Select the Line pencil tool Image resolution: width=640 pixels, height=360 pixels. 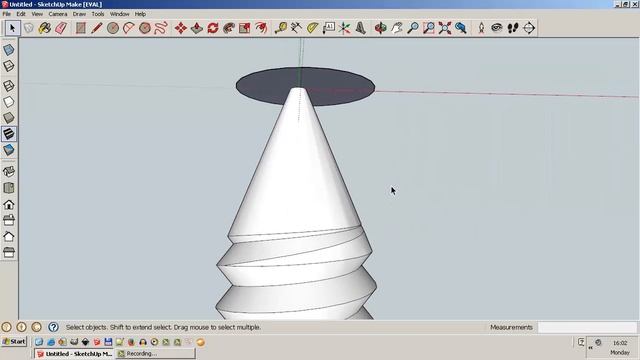click(x=97, y=28)
